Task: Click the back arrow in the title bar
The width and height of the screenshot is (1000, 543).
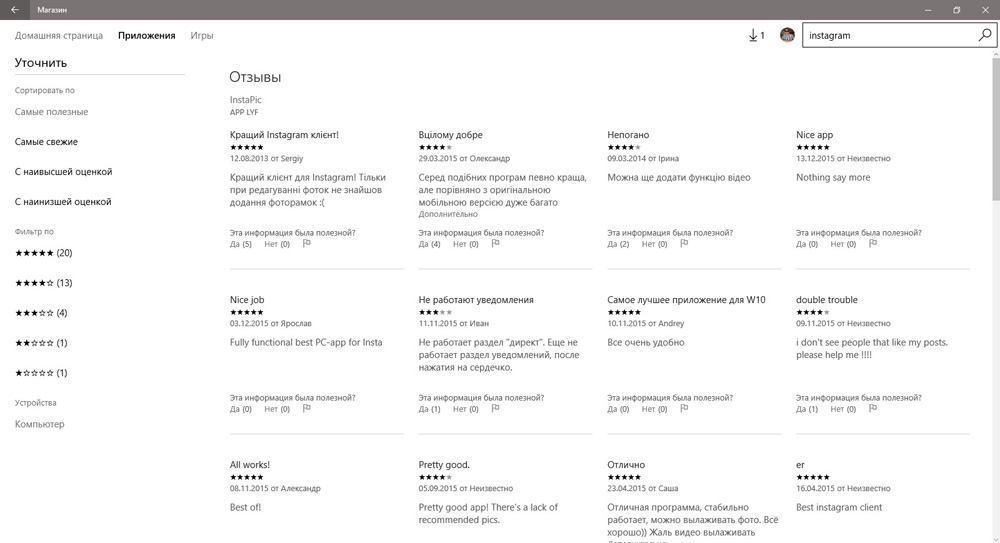Action: click(15, 10)
